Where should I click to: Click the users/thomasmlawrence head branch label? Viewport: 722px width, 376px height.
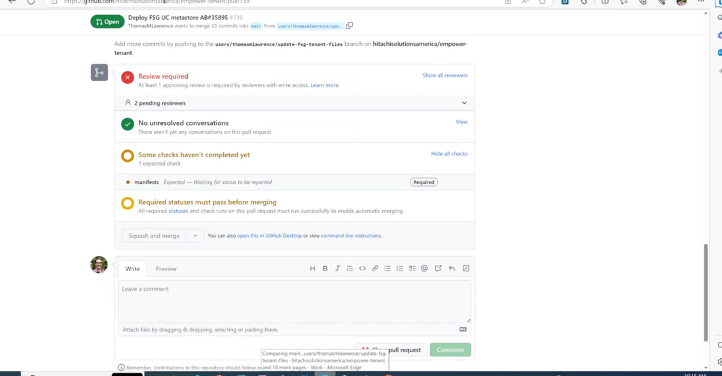pos(309,26)
